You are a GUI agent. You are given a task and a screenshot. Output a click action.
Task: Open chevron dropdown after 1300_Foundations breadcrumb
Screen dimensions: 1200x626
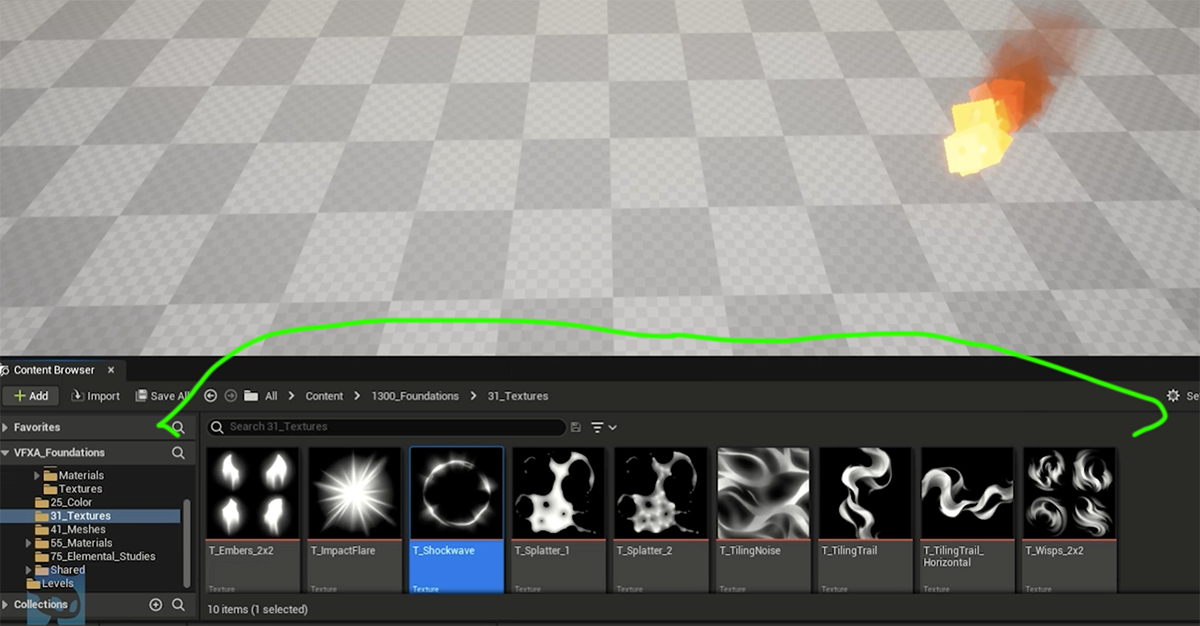pos(473,396)
